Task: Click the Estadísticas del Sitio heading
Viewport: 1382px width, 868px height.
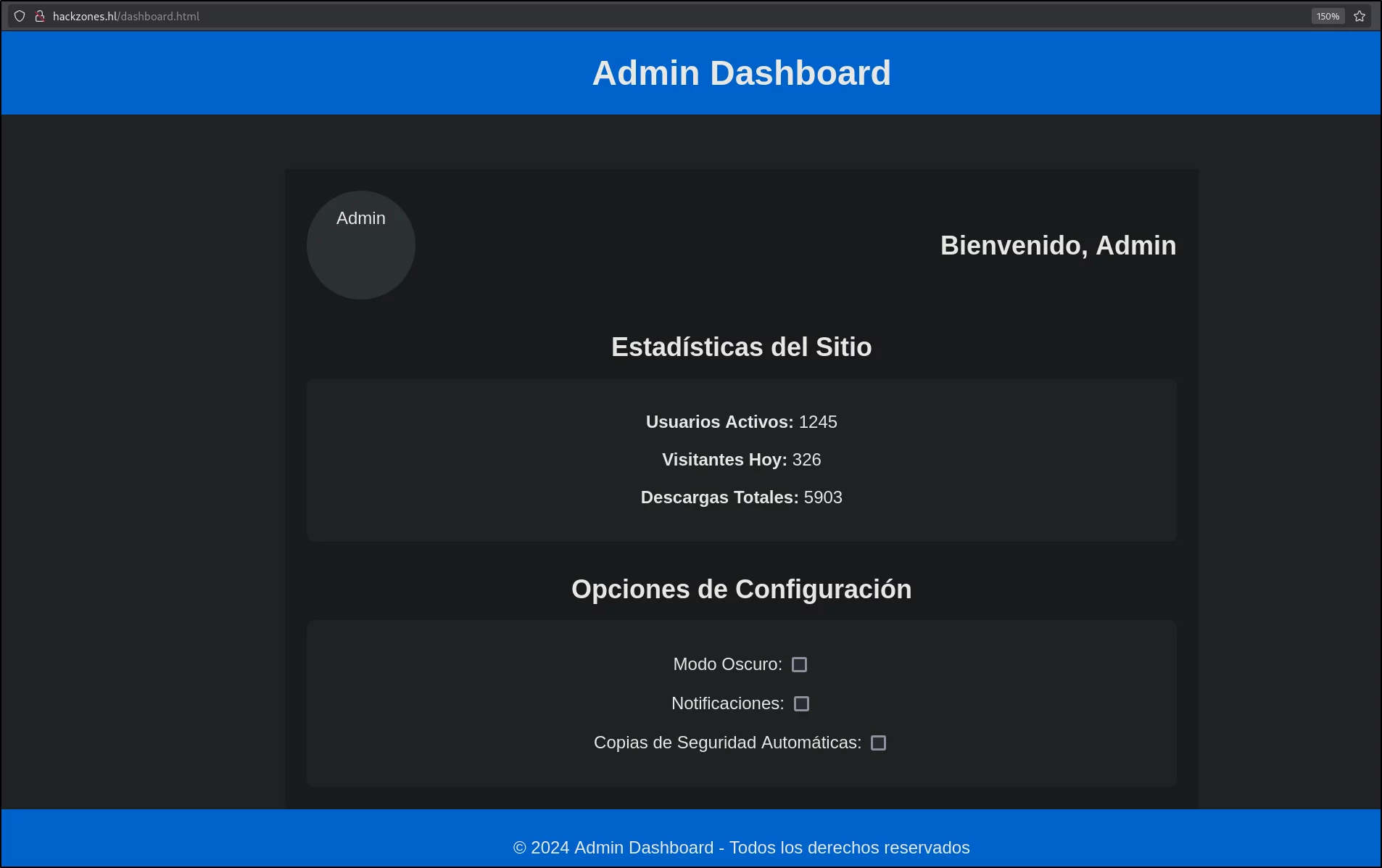Action: [741, 347]
